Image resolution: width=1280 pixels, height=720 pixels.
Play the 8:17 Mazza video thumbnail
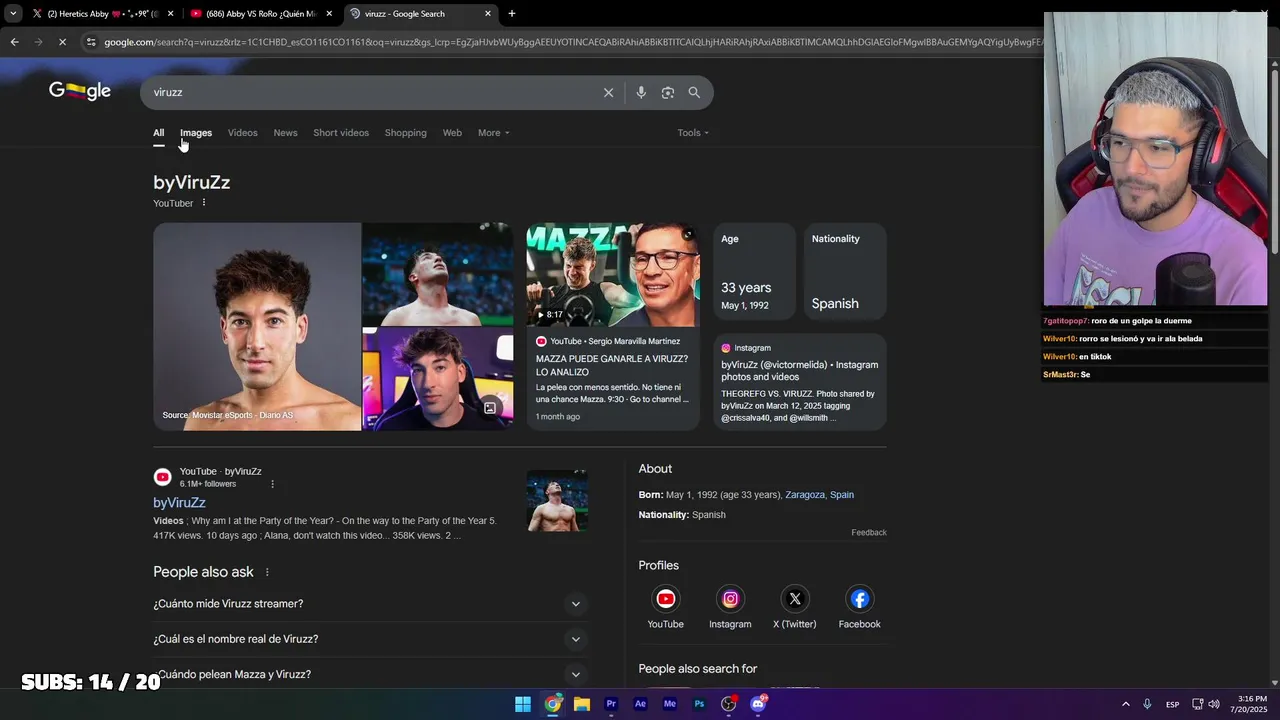613,275
